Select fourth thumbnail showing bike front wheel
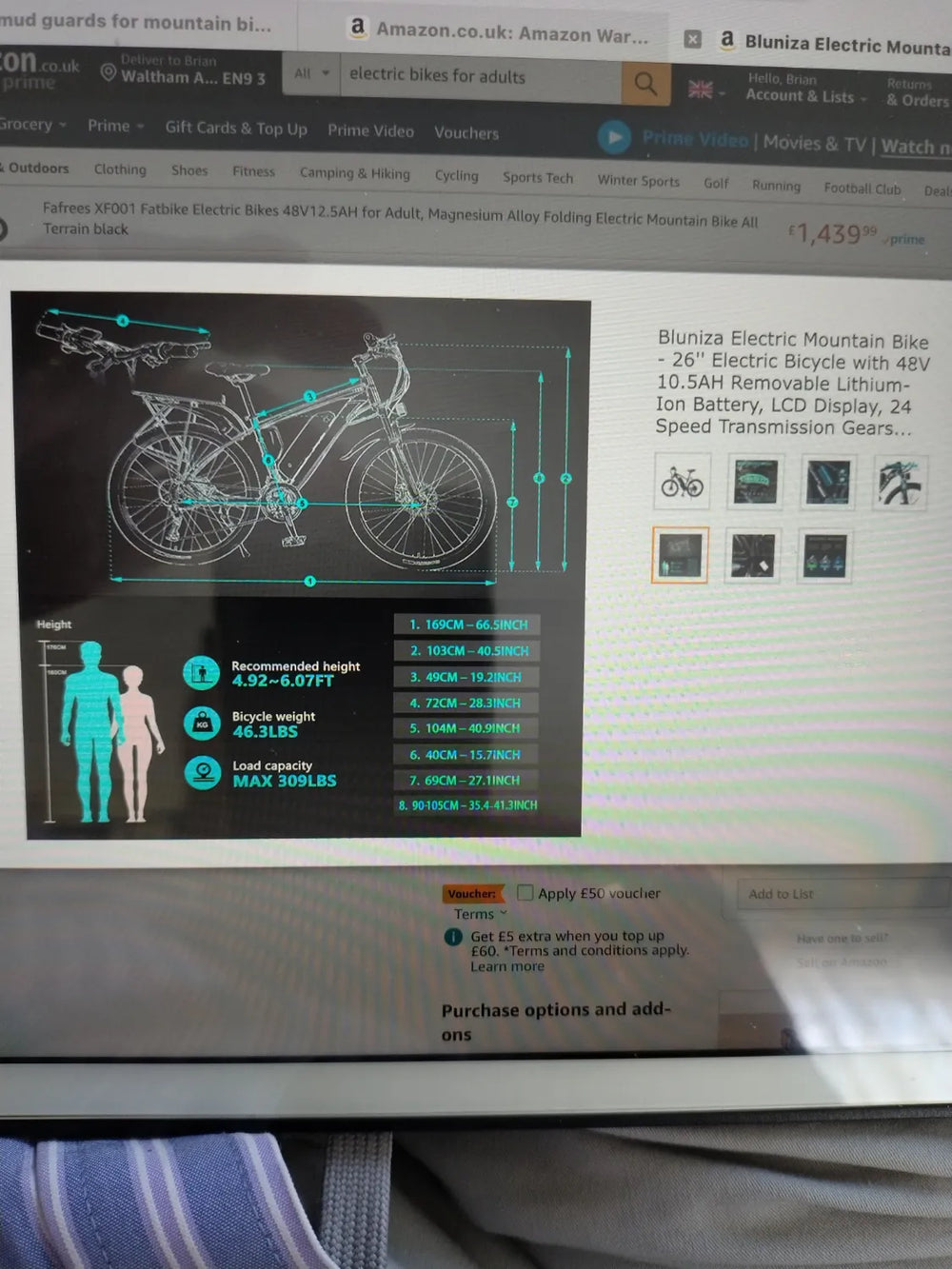The width and height of the screenshot is (952, 1269). tap(901, 482)
